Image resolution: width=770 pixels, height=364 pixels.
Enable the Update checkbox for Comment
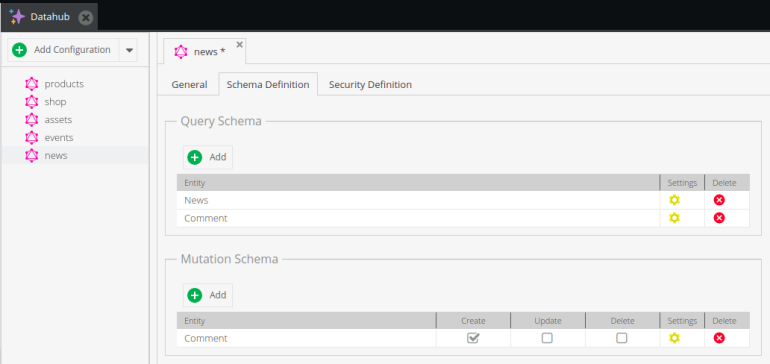(547, 338)
